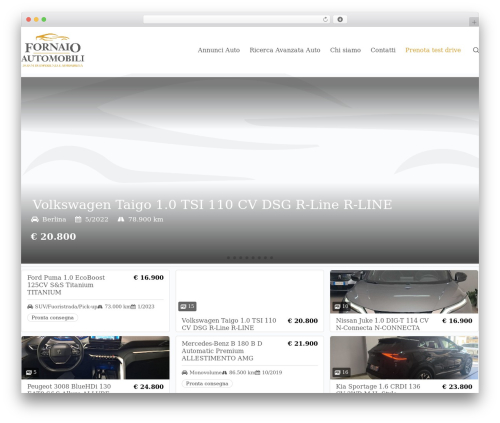Click the browser extension icon beside address bar
500x423 pixels.
click(x=340, y=20)
